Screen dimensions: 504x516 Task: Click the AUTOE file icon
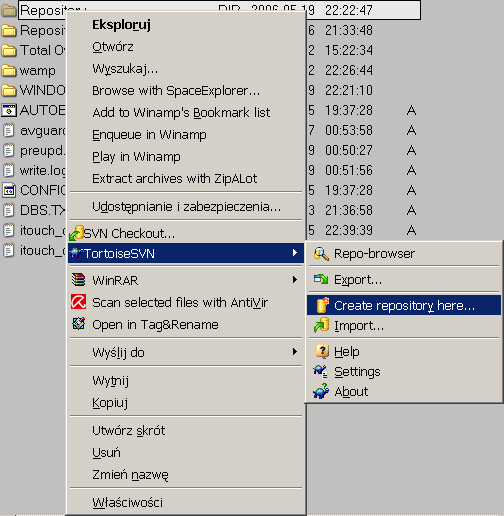9,110
